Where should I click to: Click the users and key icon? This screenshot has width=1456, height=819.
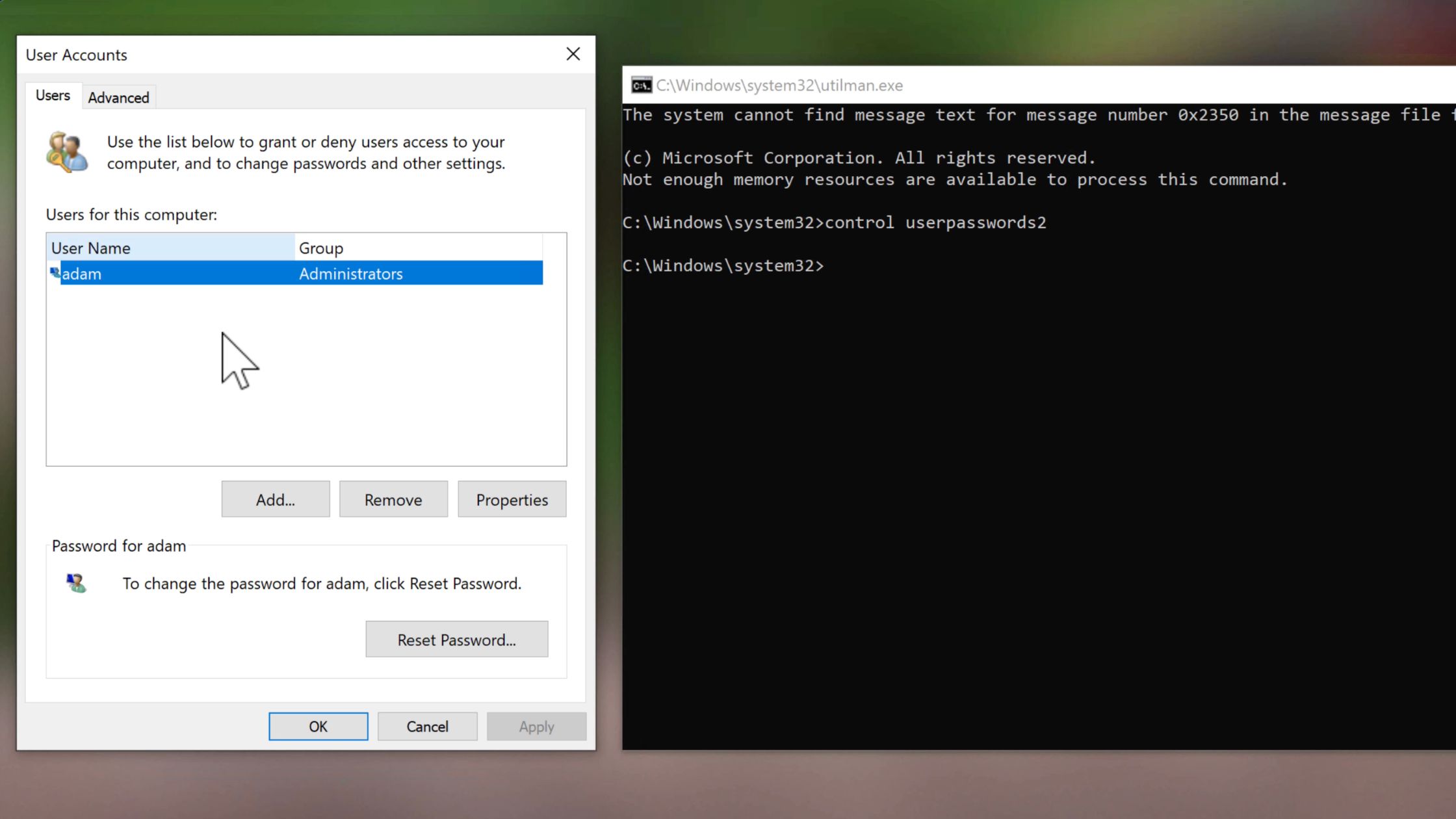click(67, 152)
